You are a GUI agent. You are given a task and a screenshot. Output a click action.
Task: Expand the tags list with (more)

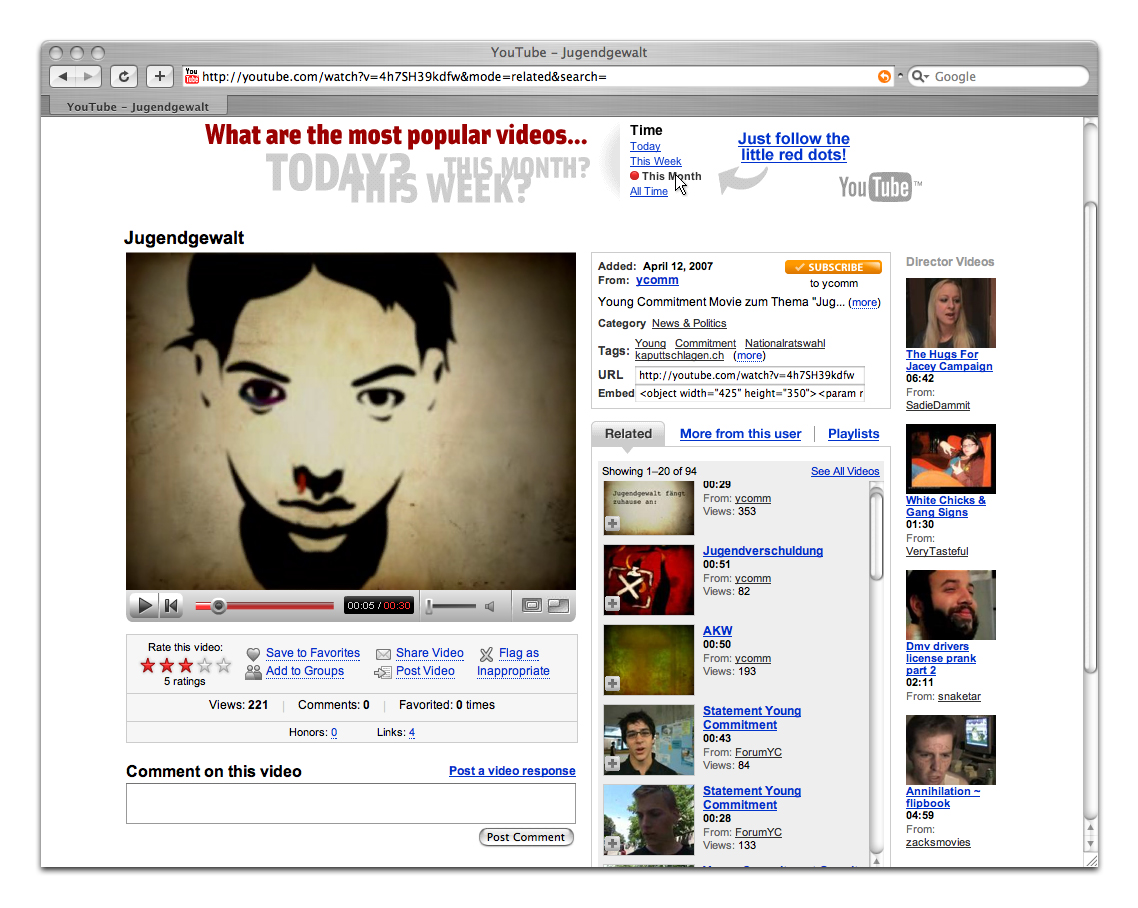pos(750,356)
